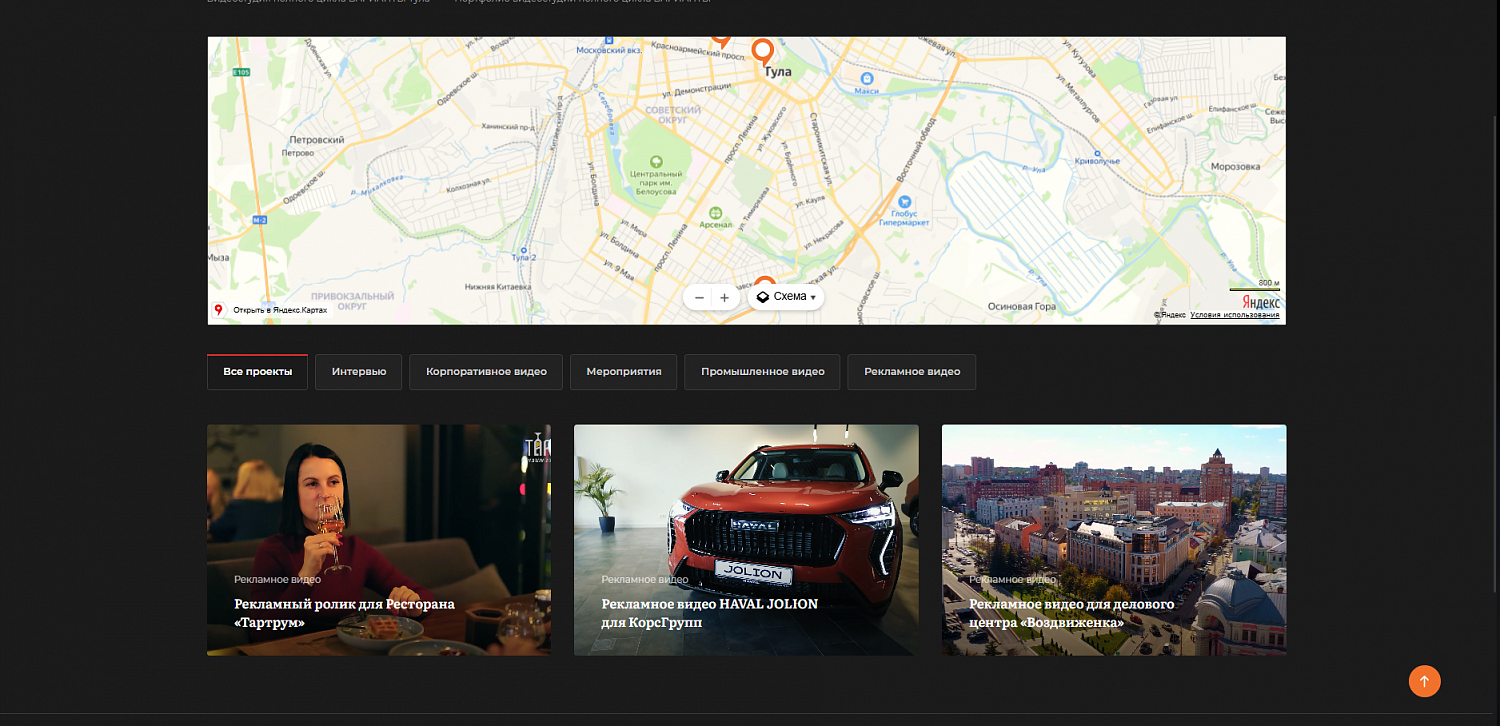Click the Макси shopping icon on map

tap(866, 78)
